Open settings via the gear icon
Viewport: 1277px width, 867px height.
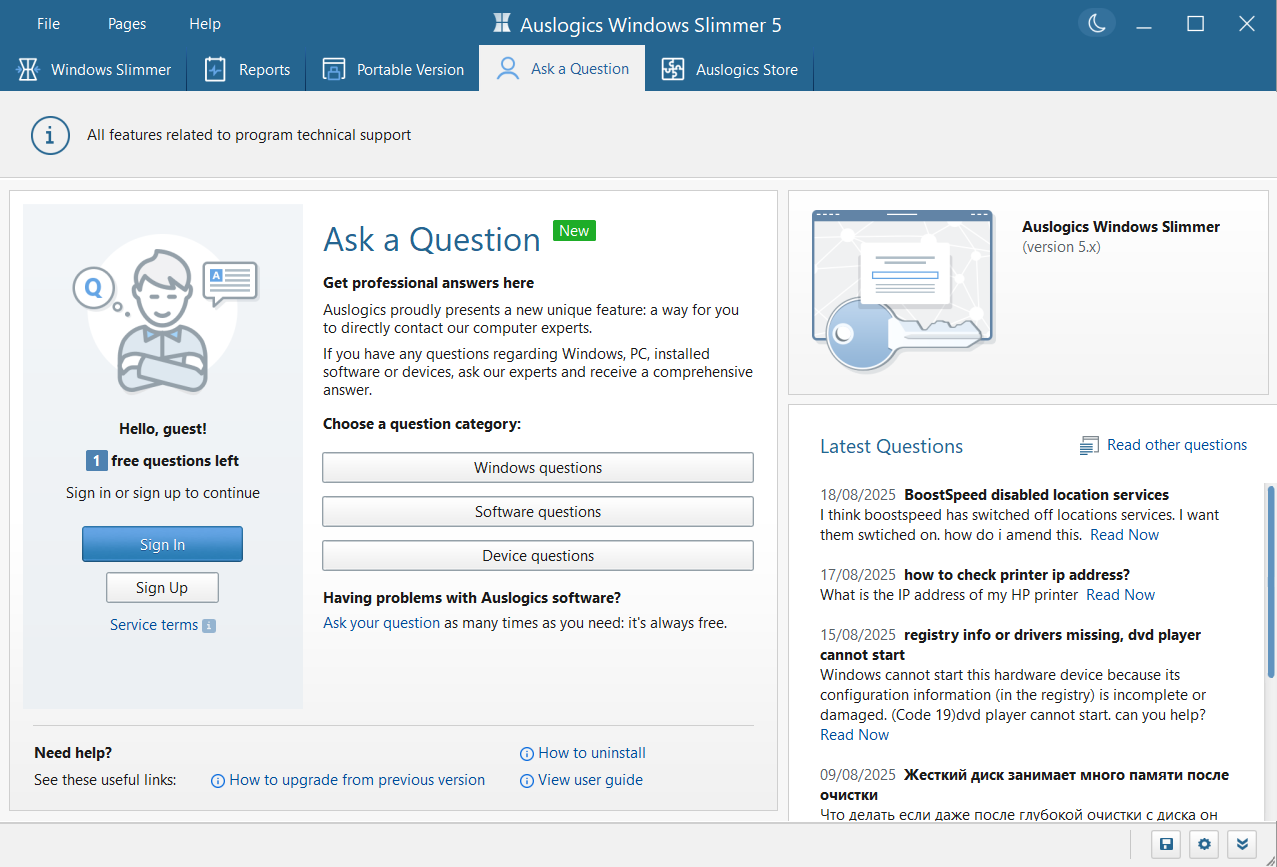1203,844
